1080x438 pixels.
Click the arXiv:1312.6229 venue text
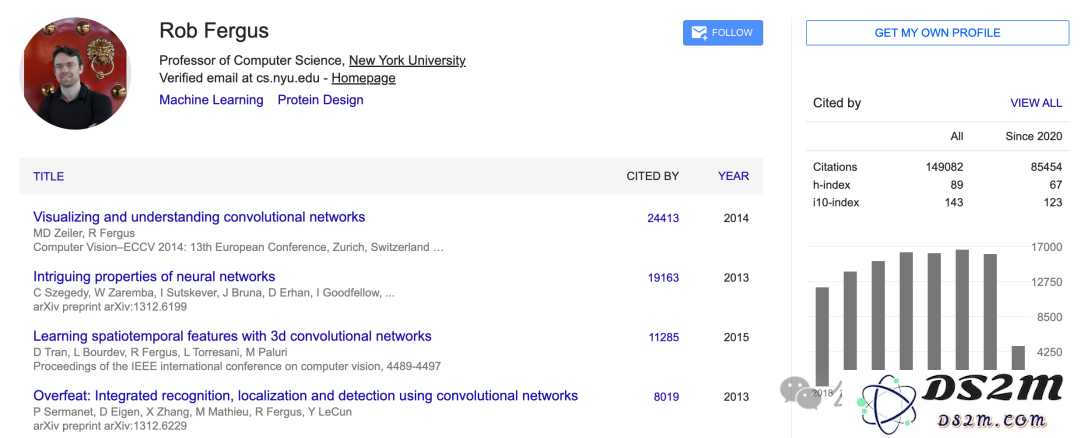(x=110, y=426)
